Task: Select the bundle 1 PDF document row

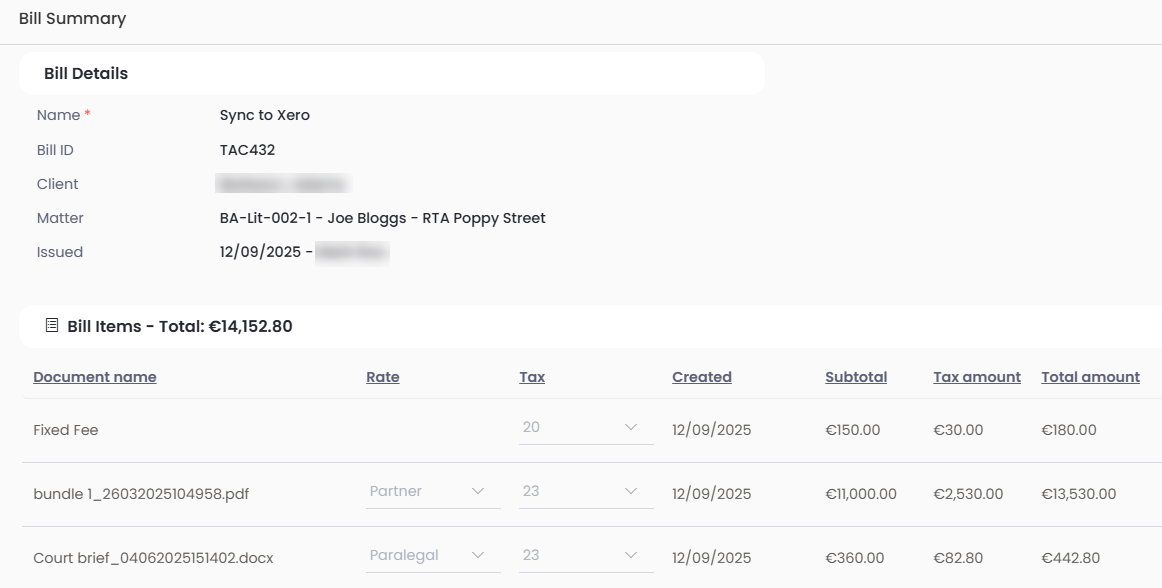Action: click(126, 494)
